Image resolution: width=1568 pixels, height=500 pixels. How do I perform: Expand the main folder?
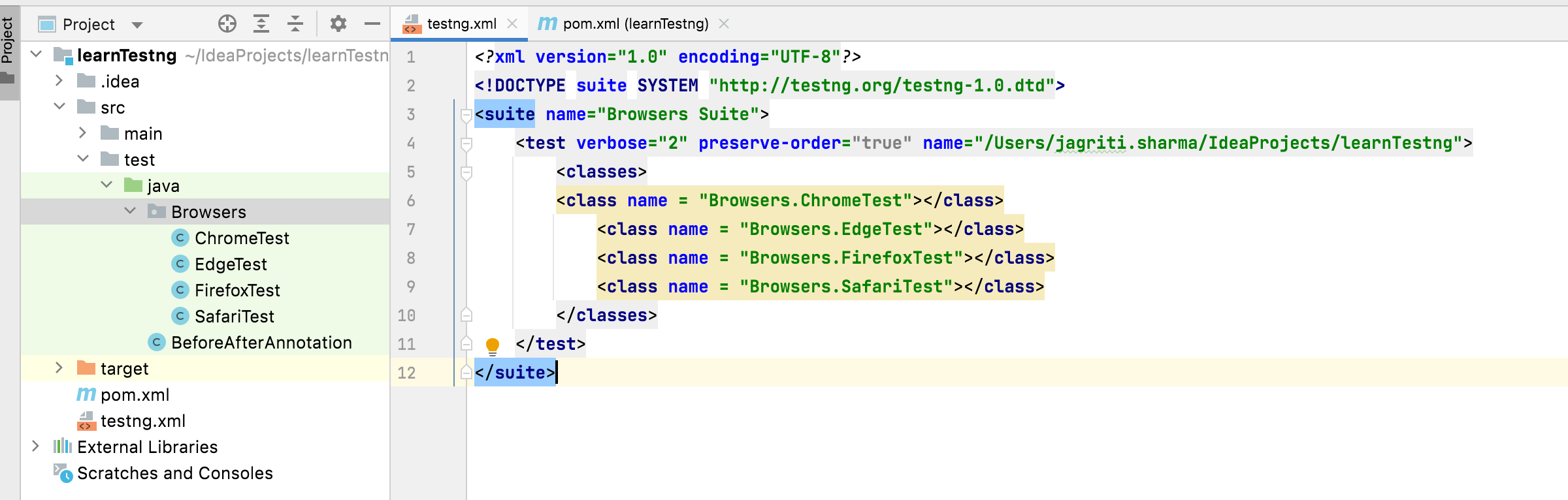[83, 133]
